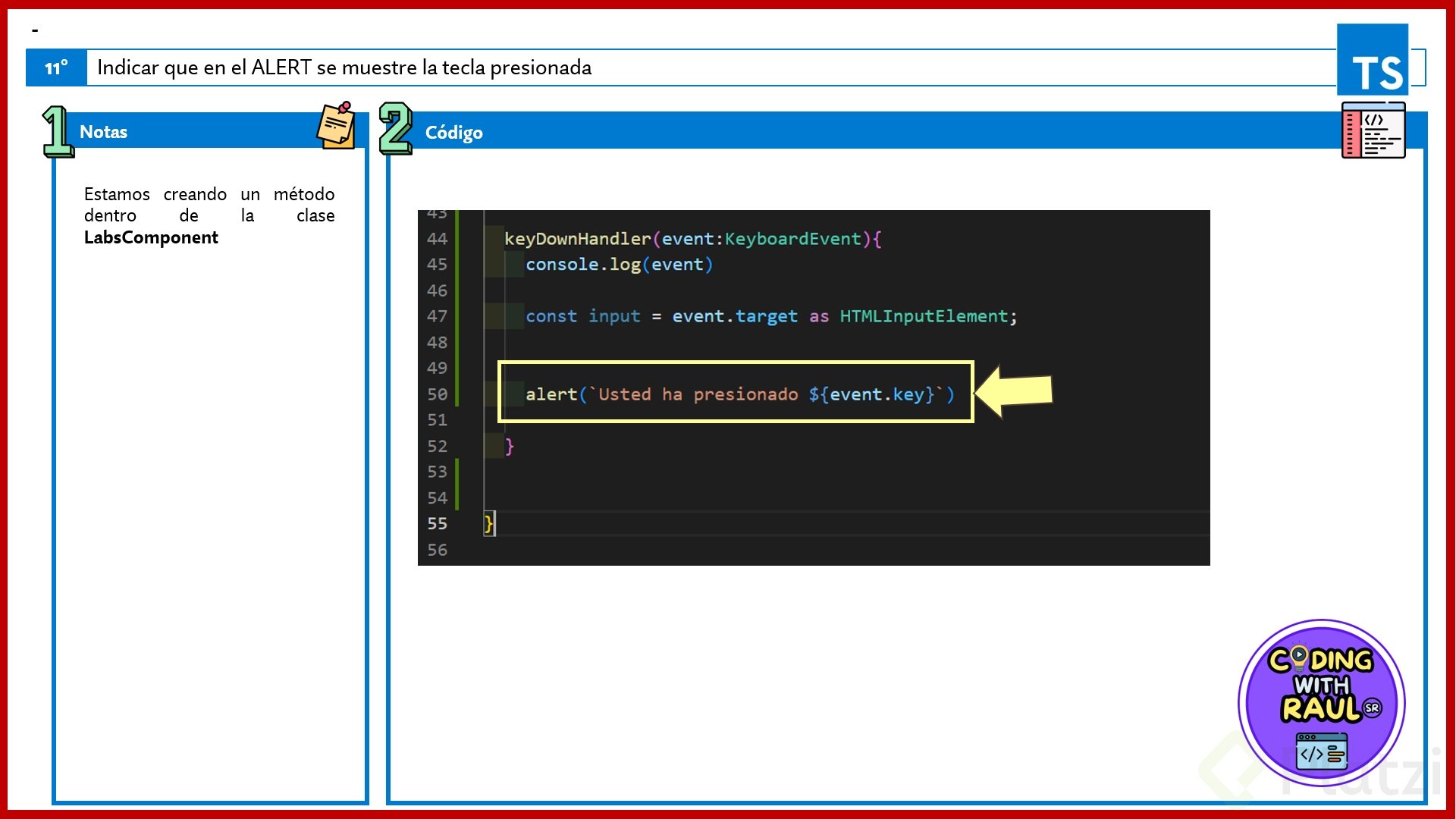1456x819 pixels.
Task: Click the slide title about ALERT tecla presionada
Action: (x=344, y=67)
